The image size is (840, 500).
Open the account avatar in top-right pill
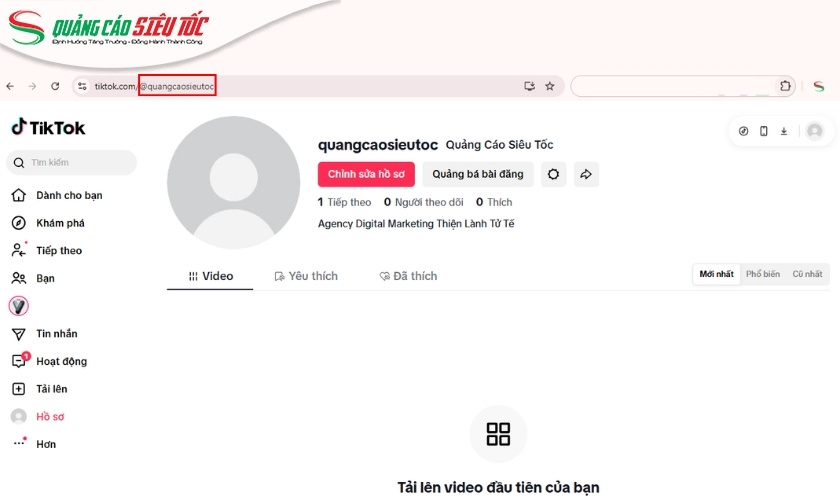(815, 131)
